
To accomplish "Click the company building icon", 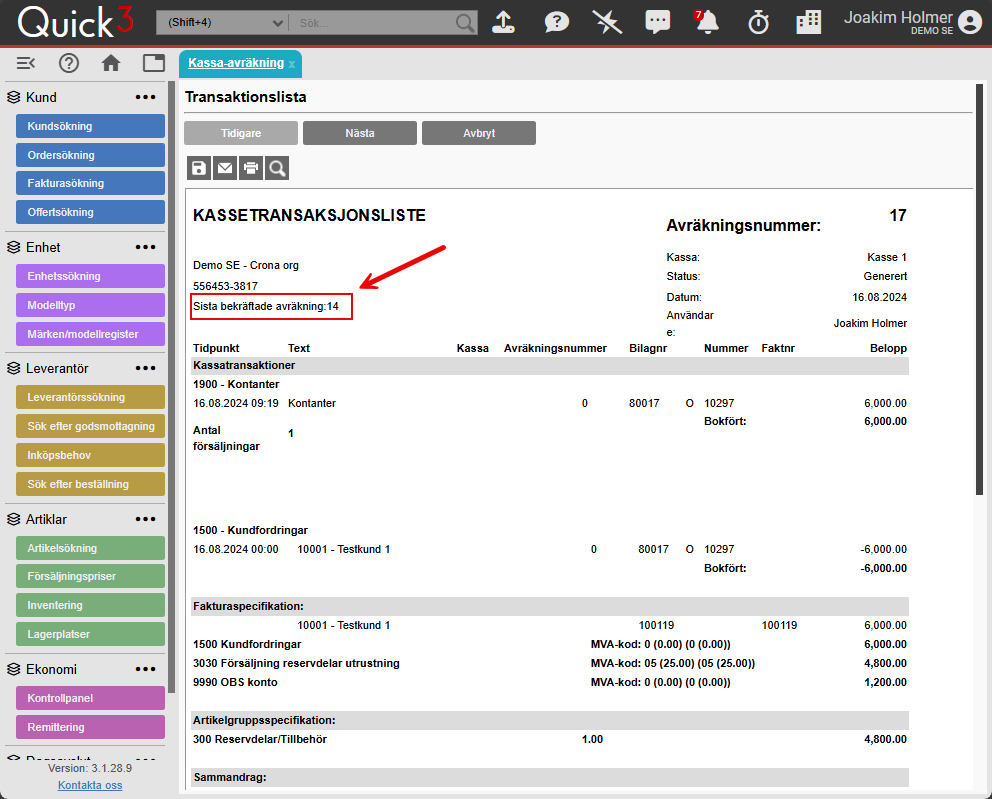I will 809,23.
